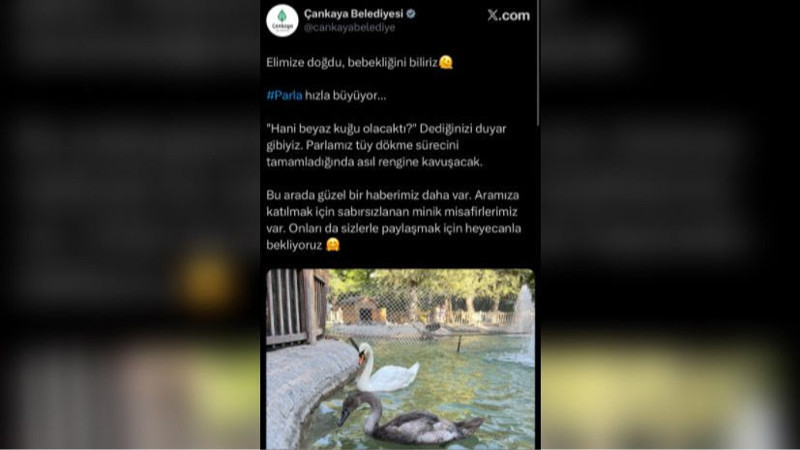800x450 pixels.
Task: Click the wooden fence in the photo
Action: click(x=297, y=306)
